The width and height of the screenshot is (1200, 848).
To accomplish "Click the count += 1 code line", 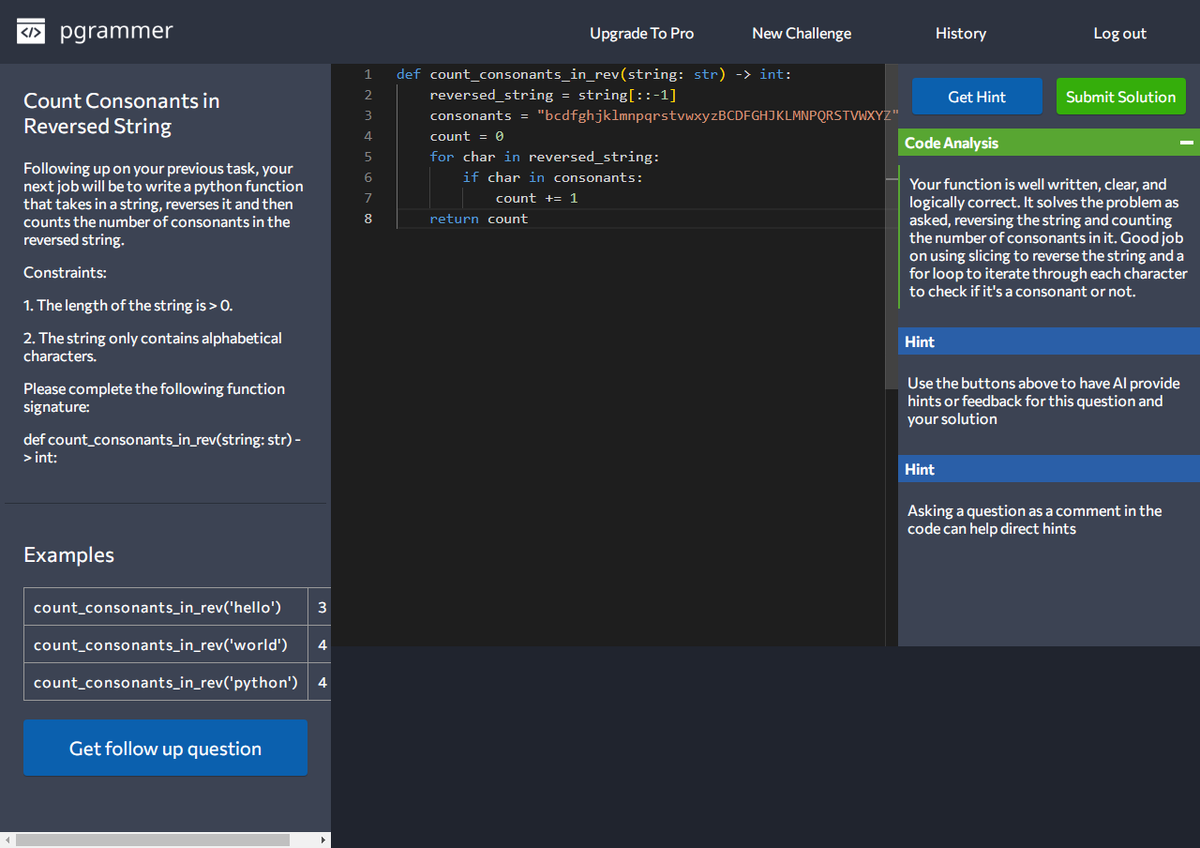I will pos(536,198).
